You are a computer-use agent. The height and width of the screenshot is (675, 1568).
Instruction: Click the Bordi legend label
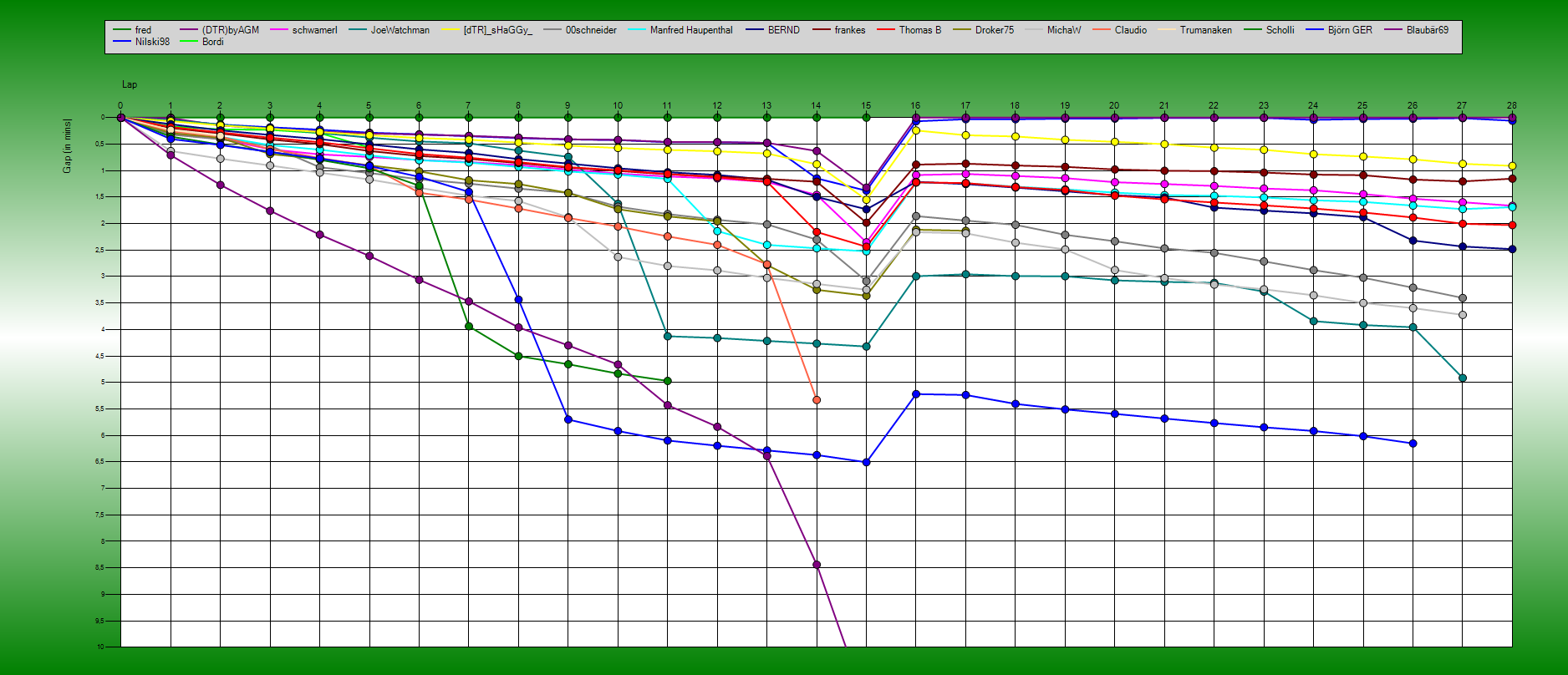coord(212,42)
